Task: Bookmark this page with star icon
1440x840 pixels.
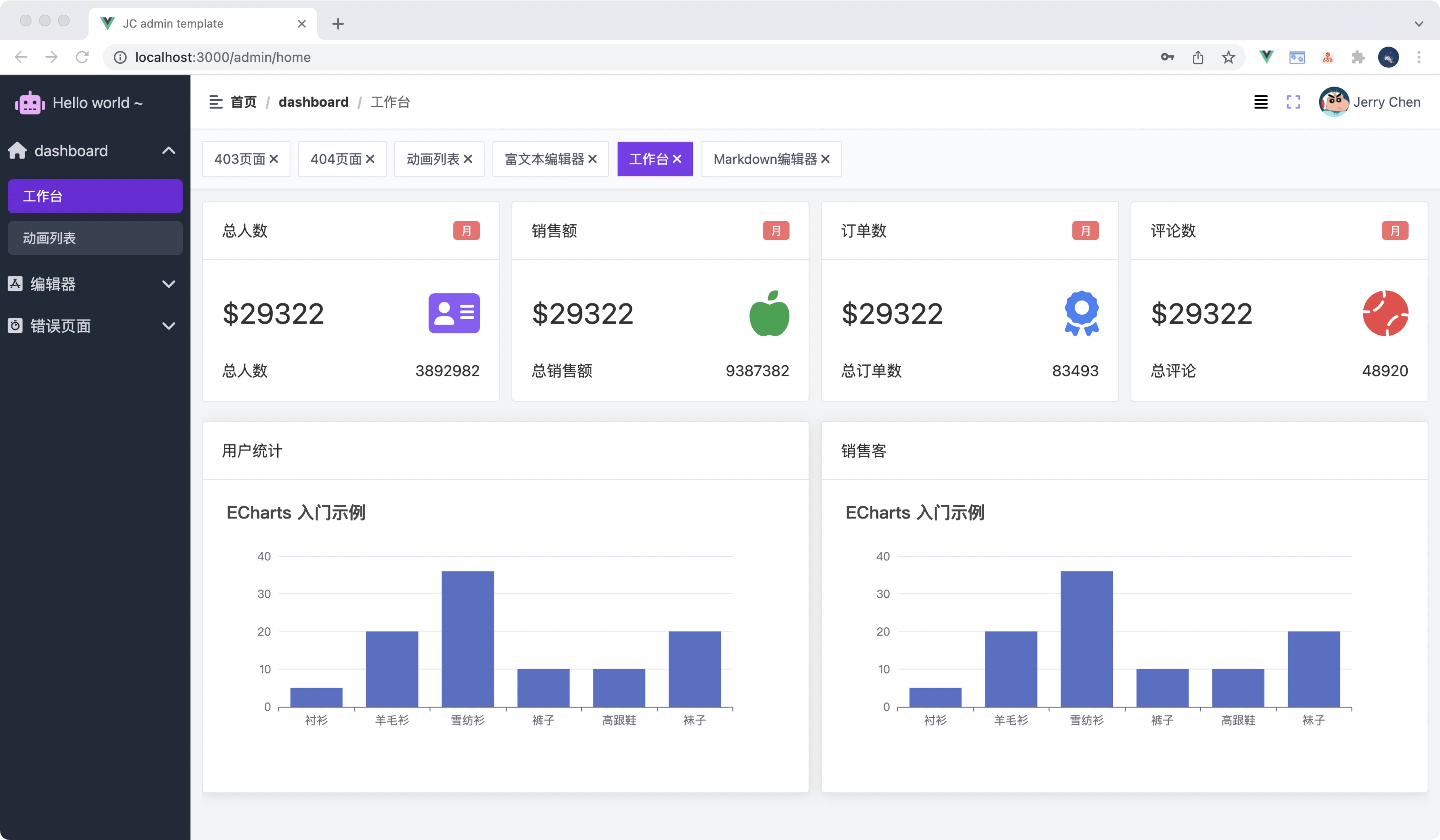Action: [1228, 57]
